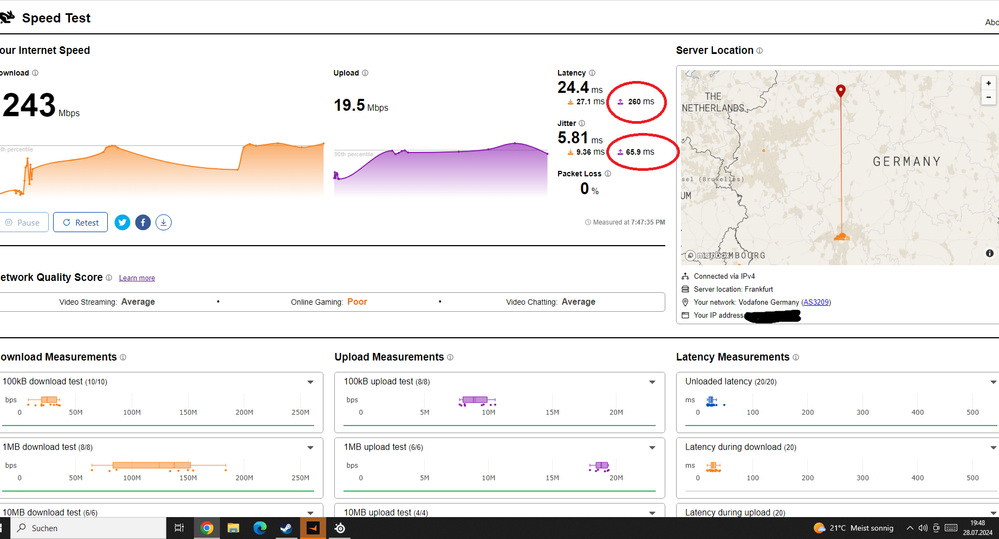Image resolution: width=999 pixels, height=539 pixels.
Task: Expand the 10MB upload test row
Action: coord(652,512)
